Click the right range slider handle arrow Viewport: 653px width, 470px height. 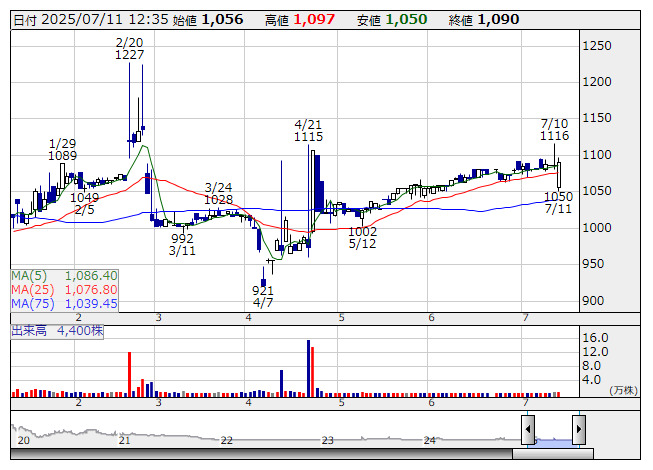coord(579,429)
